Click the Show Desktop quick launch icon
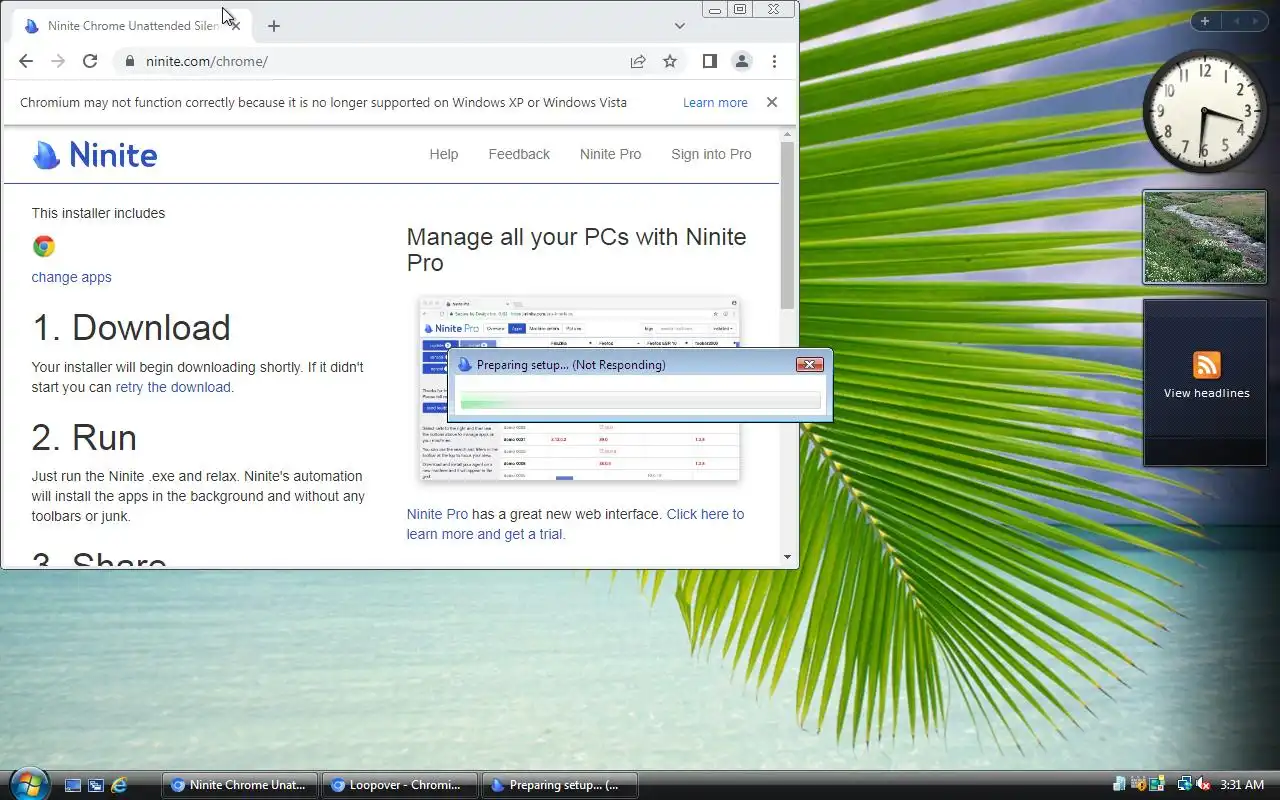Viewport: 1280px width, 800px height. point(73,785)
